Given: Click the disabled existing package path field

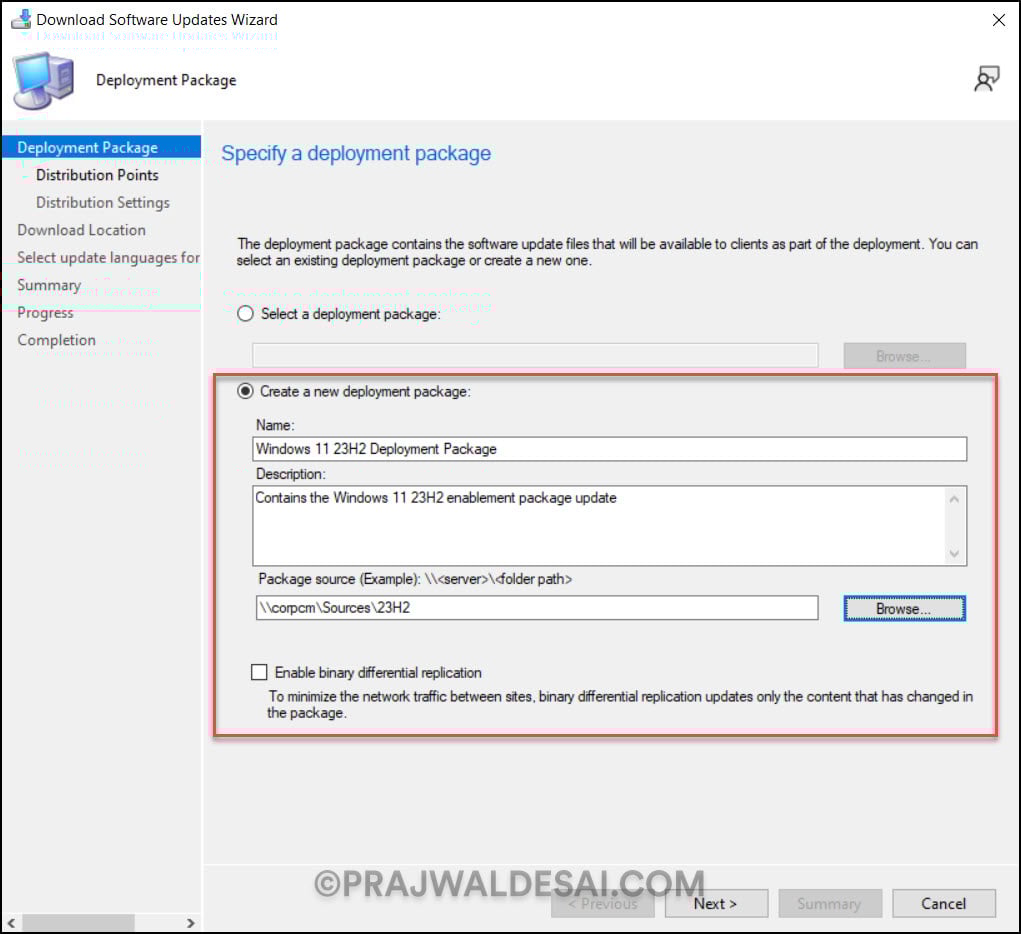Looking at the screenshot, I should point(535,356).
